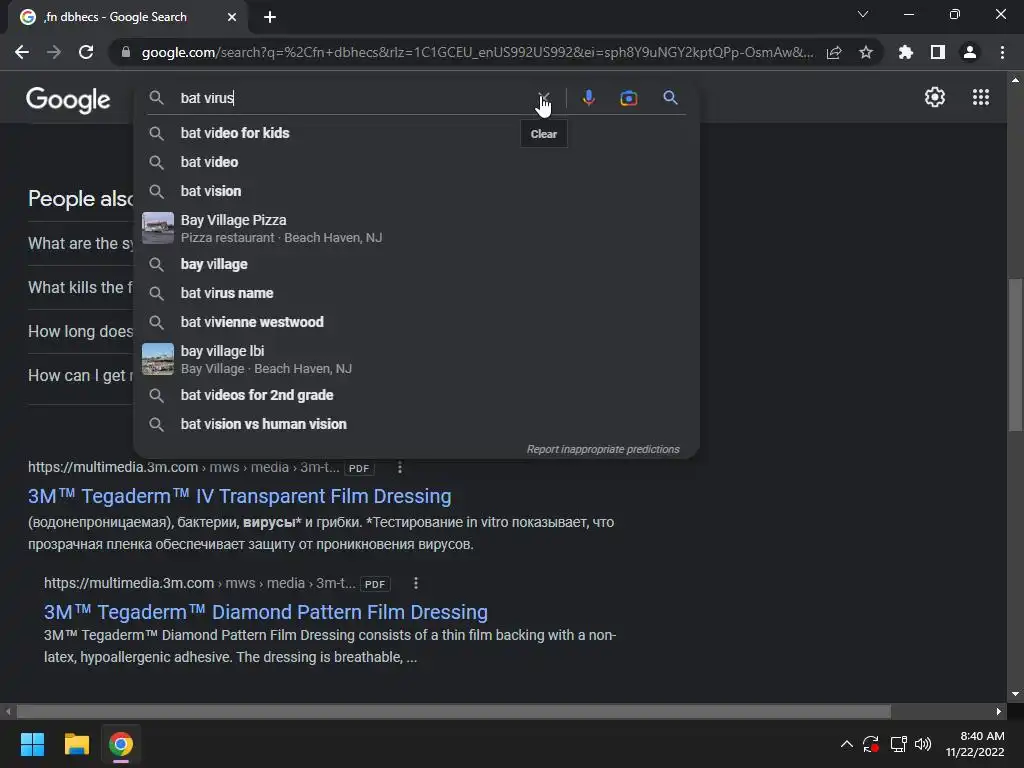Screen dimensions: 1024x768
Task: Go to the Google logo homepage
Action: point(68,100)
